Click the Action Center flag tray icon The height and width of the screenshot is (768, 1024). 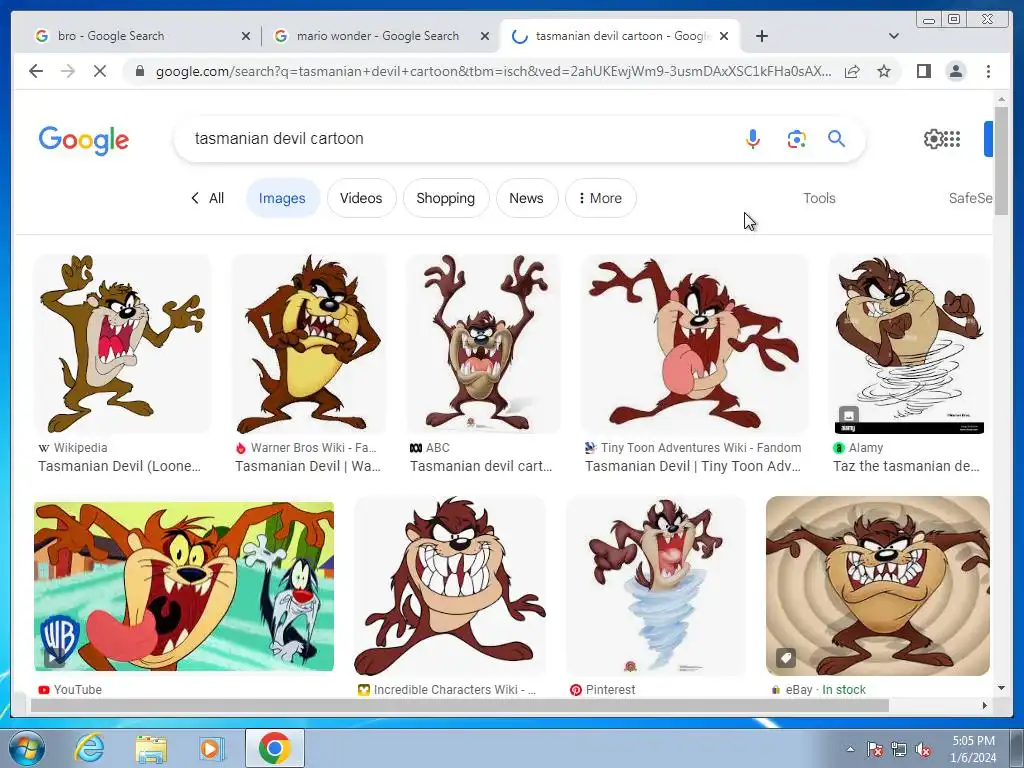coord(875,749)
